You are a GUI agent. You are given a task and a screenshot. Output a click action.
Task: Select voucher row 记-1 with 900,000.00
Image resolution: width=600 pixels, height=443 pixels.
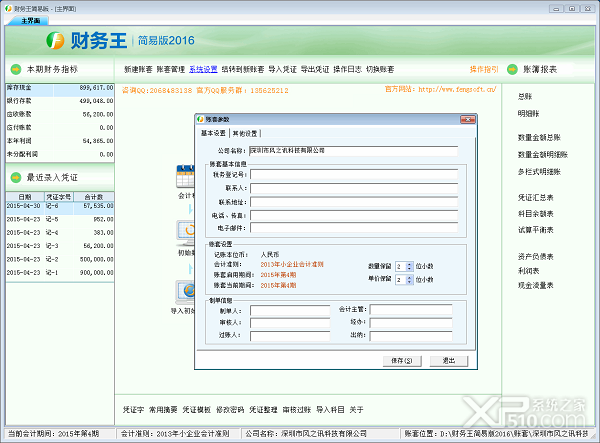point(60,273)
